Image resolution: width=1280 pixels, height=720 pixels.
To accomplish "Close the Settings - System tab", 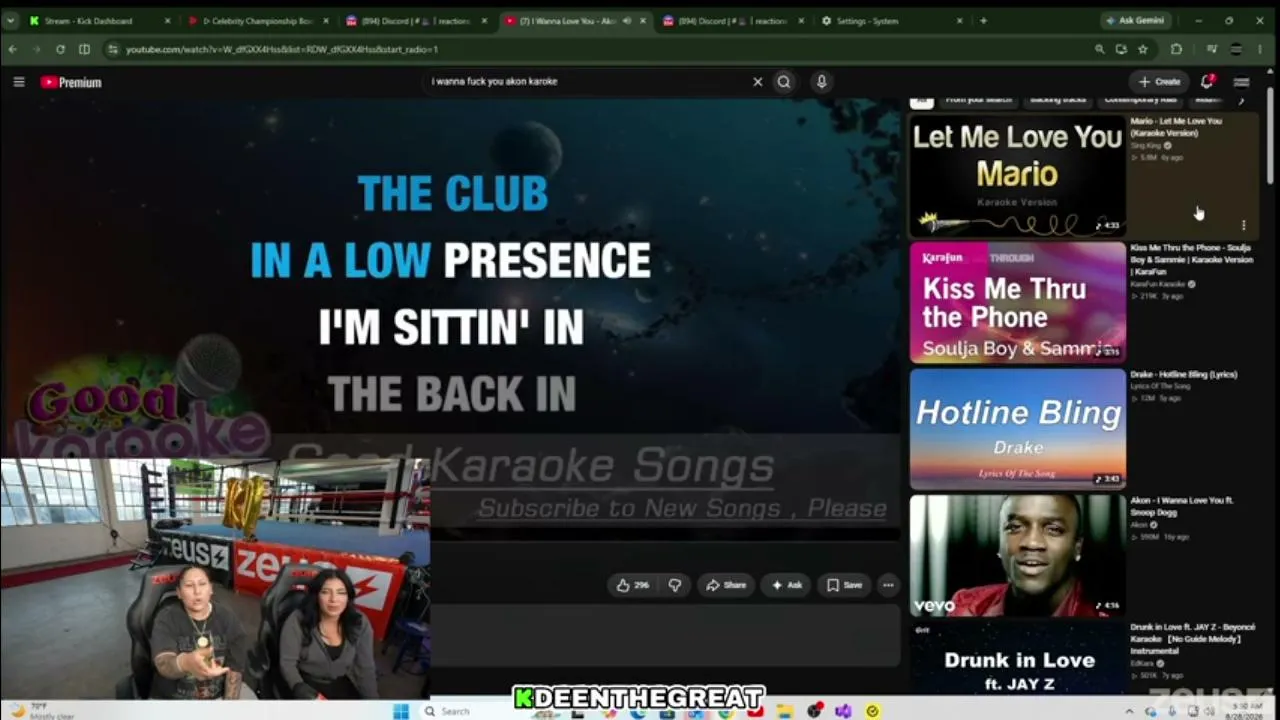I will (960, 21).
